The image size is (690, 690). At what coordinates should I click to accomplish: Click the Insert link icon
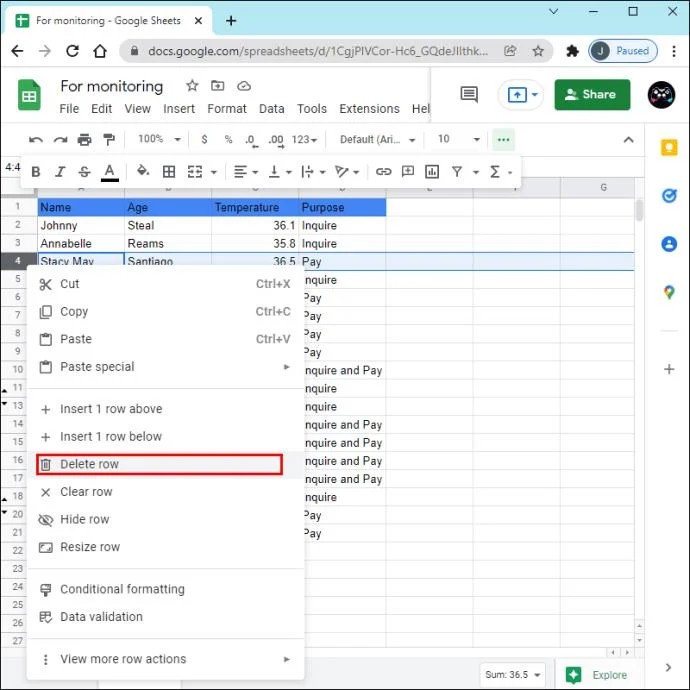383,172
